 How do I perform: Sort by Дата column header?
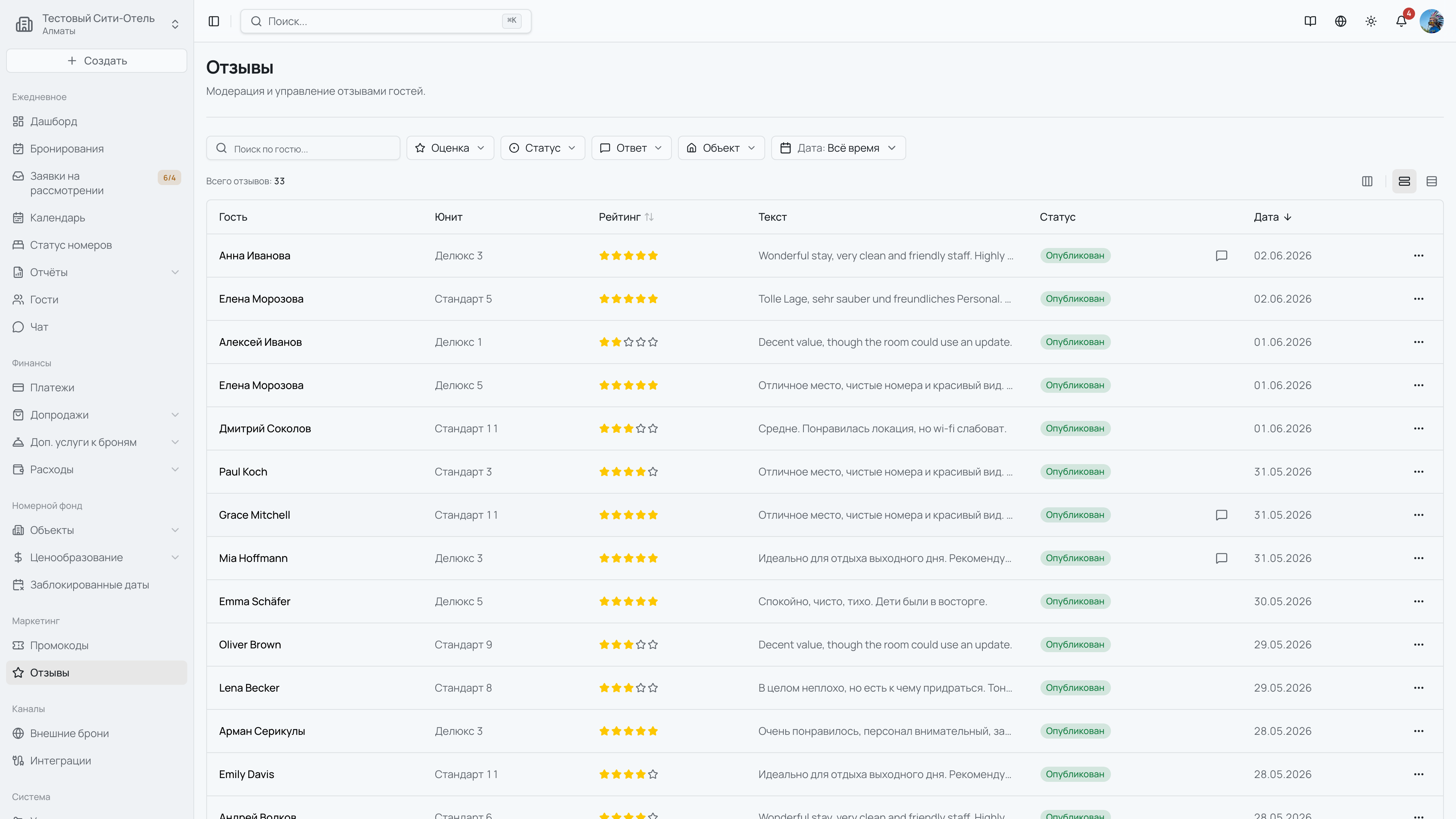[1272, 217]
